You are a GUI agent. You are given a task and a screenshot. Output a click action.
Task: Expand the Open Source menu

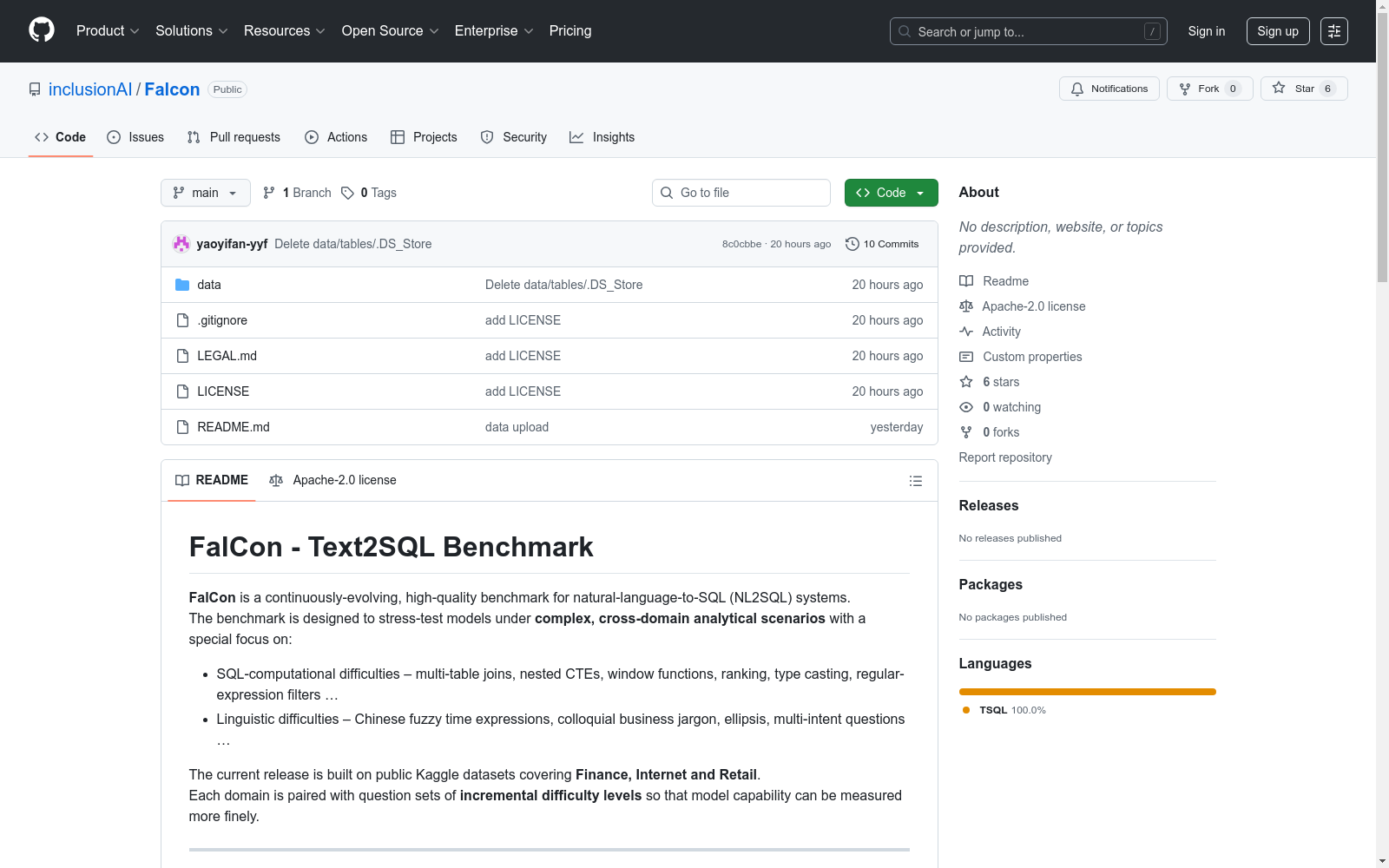click(390, 31)
